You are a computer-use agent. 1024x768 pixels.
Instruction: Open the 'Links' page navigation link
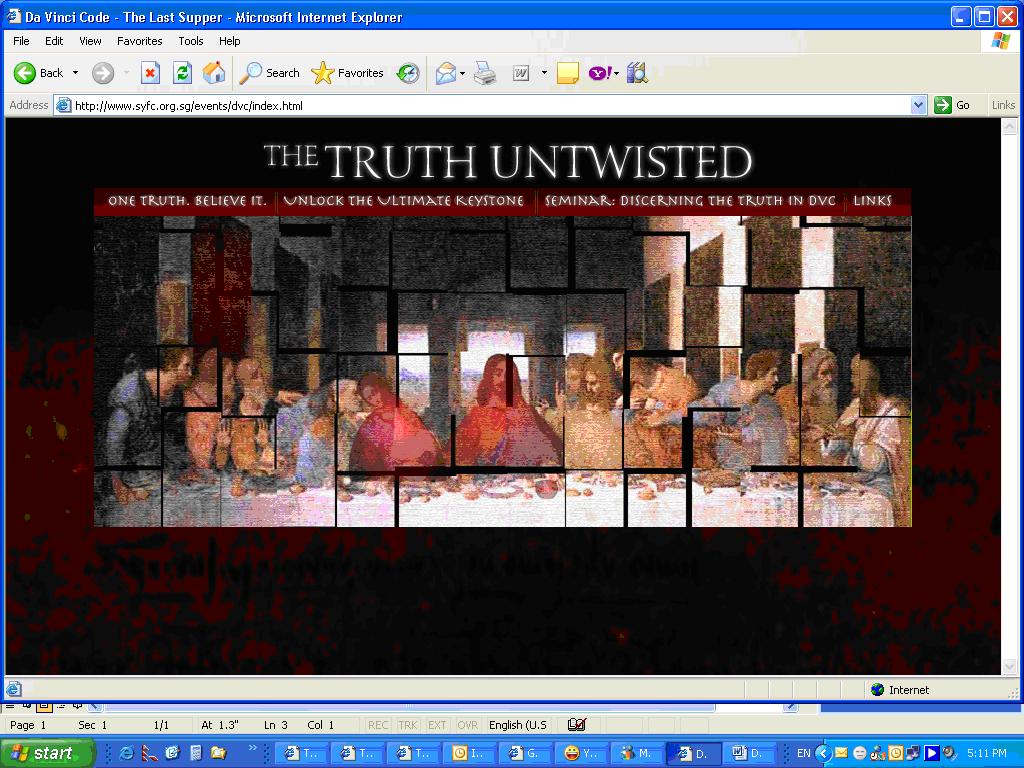pyautogui.click(x=872, y=200)
